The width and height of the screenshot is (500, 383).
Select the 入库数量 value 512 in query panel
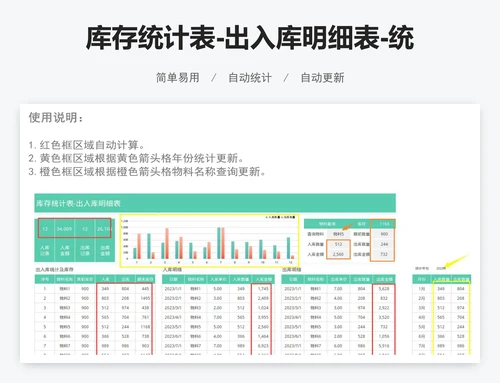[338, 244]
